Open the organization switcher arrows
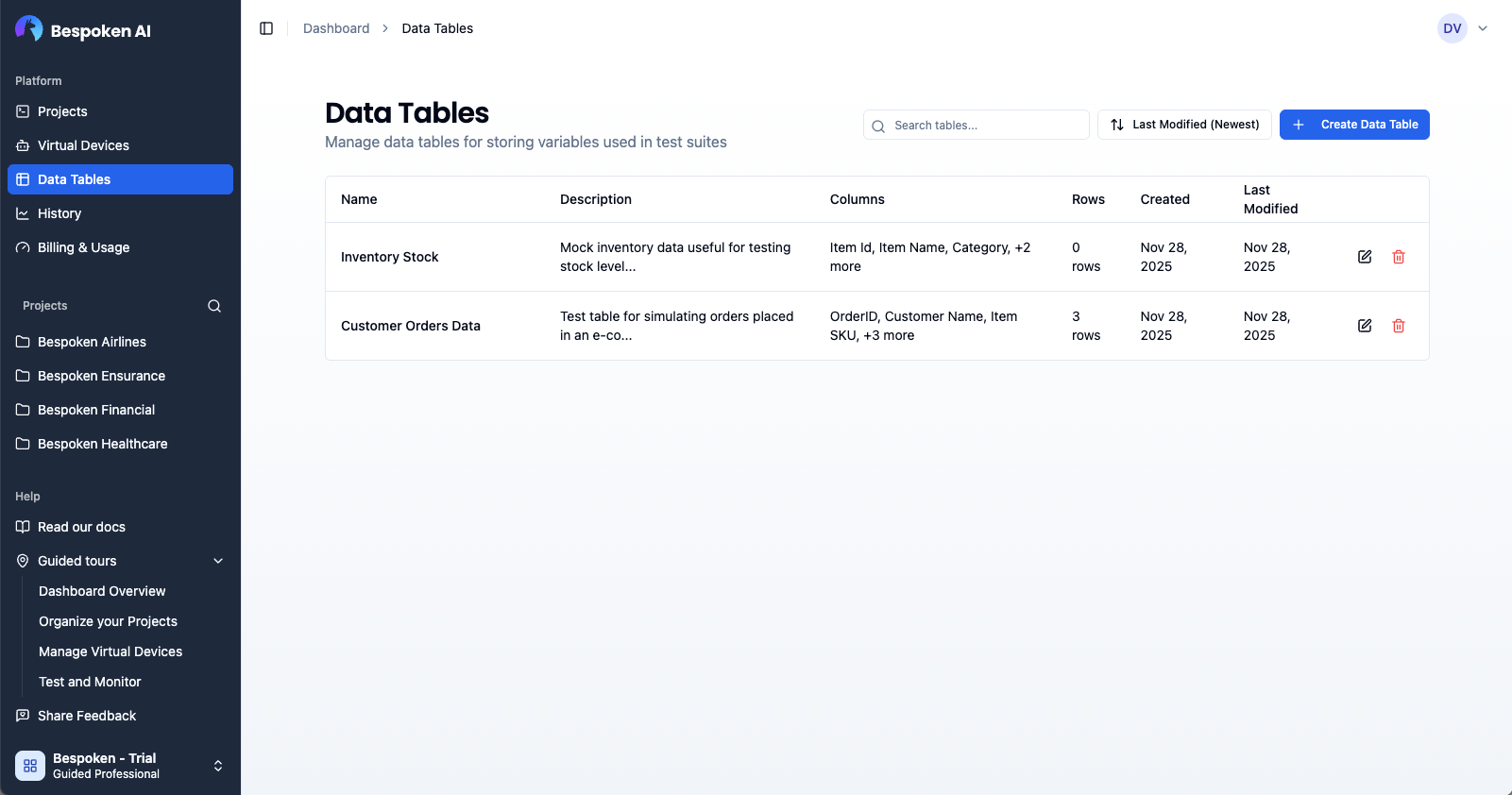The width and height of the screenshot is (1512, 795). tap(218, 766)
